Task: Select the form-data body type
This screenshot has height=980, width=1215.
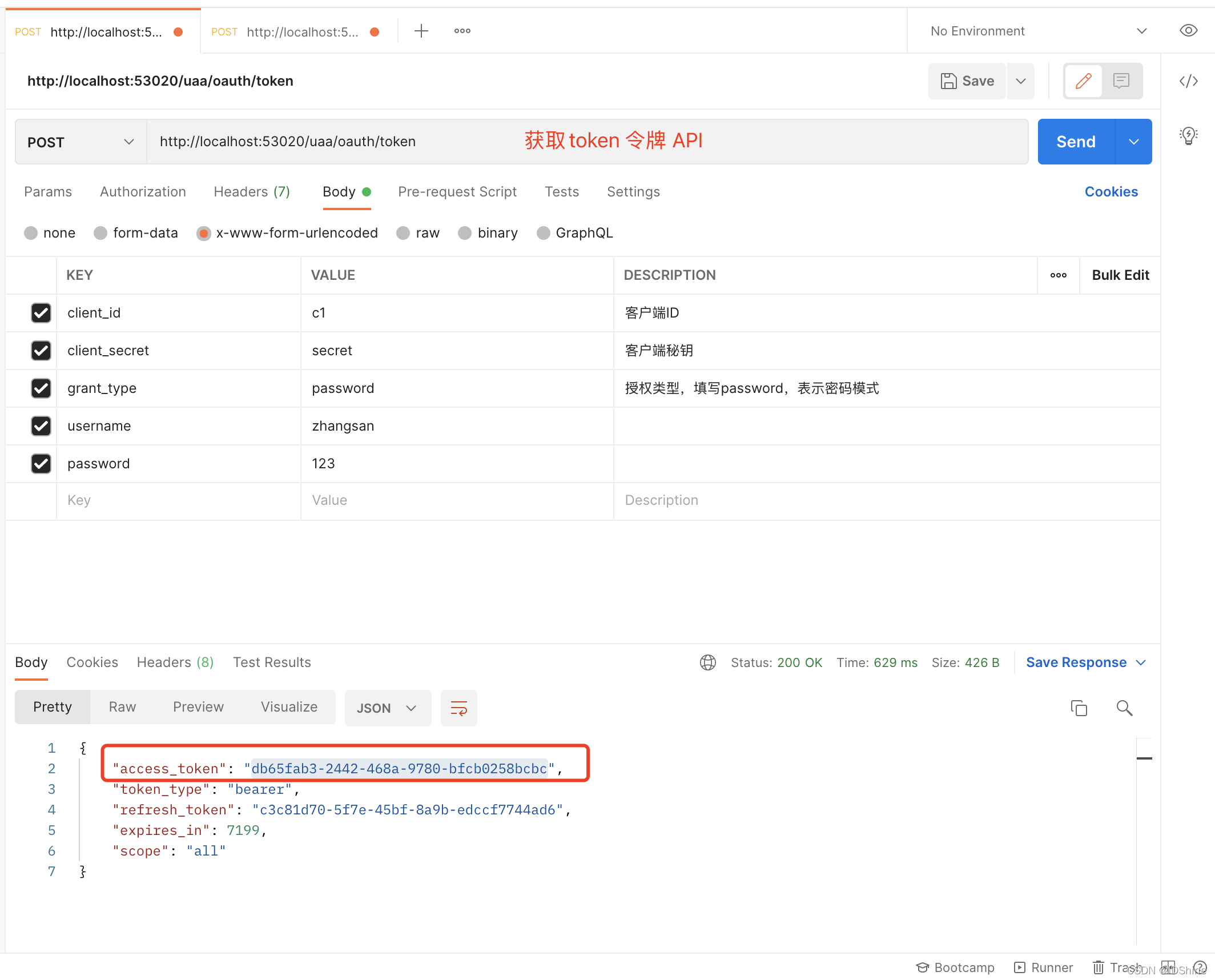Action: click(100, 233)
